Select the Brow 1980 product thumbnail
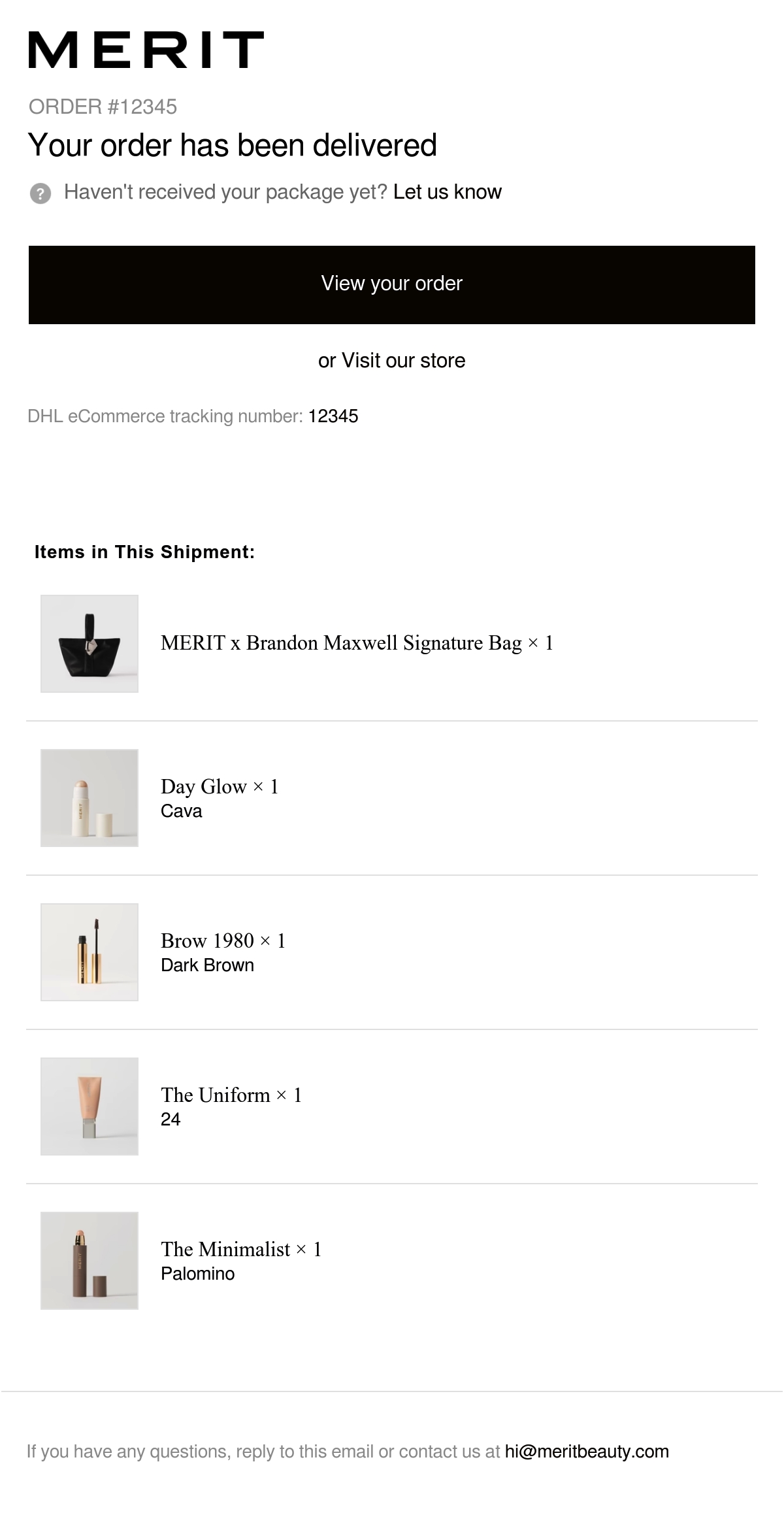 pos(90,952)
